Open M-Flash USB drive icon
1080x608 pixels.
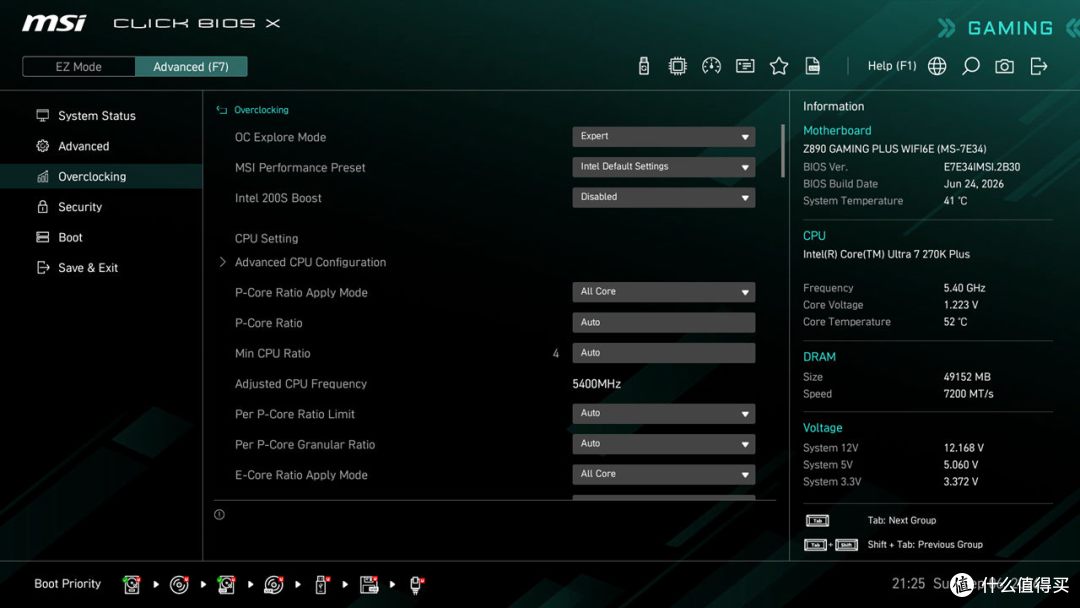(643, 66)
